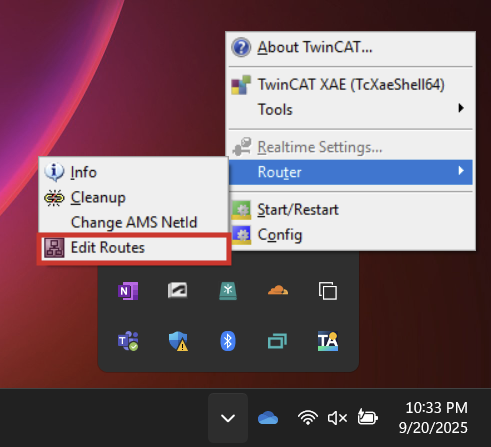Click the gray curved-arrow tray icon
Screen dimensions: 491x447
coord(177,290)
